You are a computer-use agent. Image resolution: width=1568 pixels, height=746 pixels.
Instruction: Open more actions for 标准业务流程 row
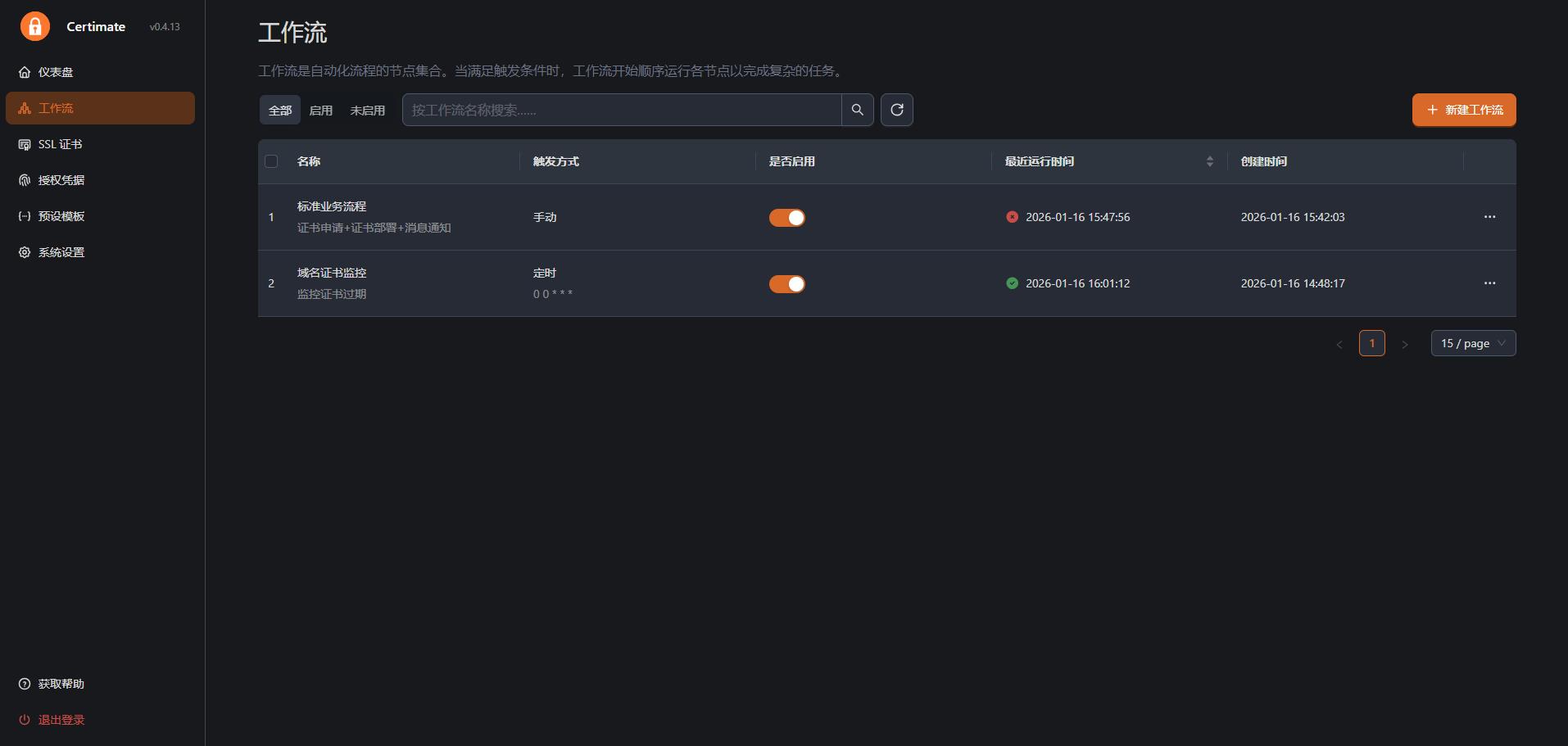click(1489, 217)
